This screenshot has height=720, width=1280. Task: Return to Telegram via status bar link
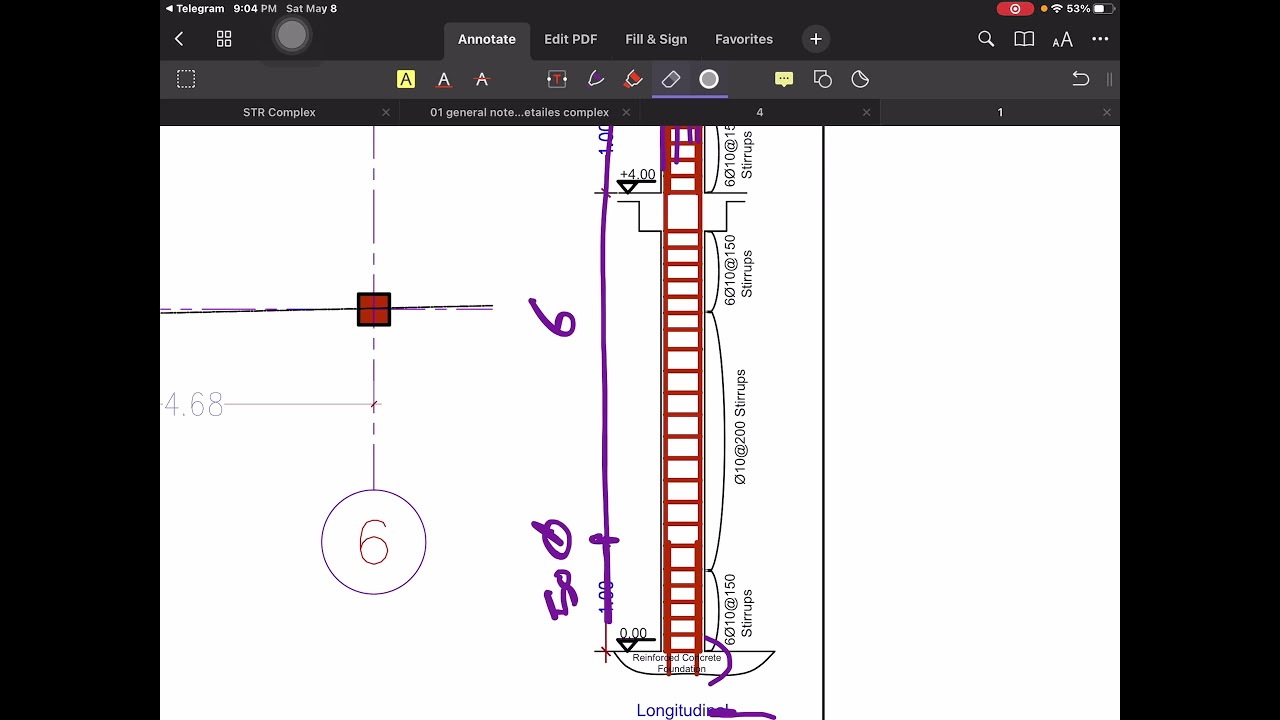coord(195,8)
